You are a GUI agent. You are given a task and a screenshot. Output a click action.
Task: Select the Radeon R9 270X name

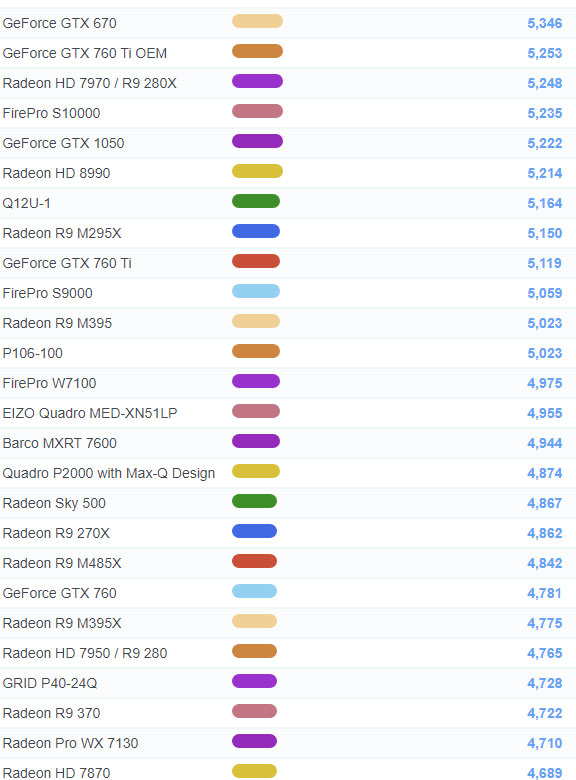(56, 533)
